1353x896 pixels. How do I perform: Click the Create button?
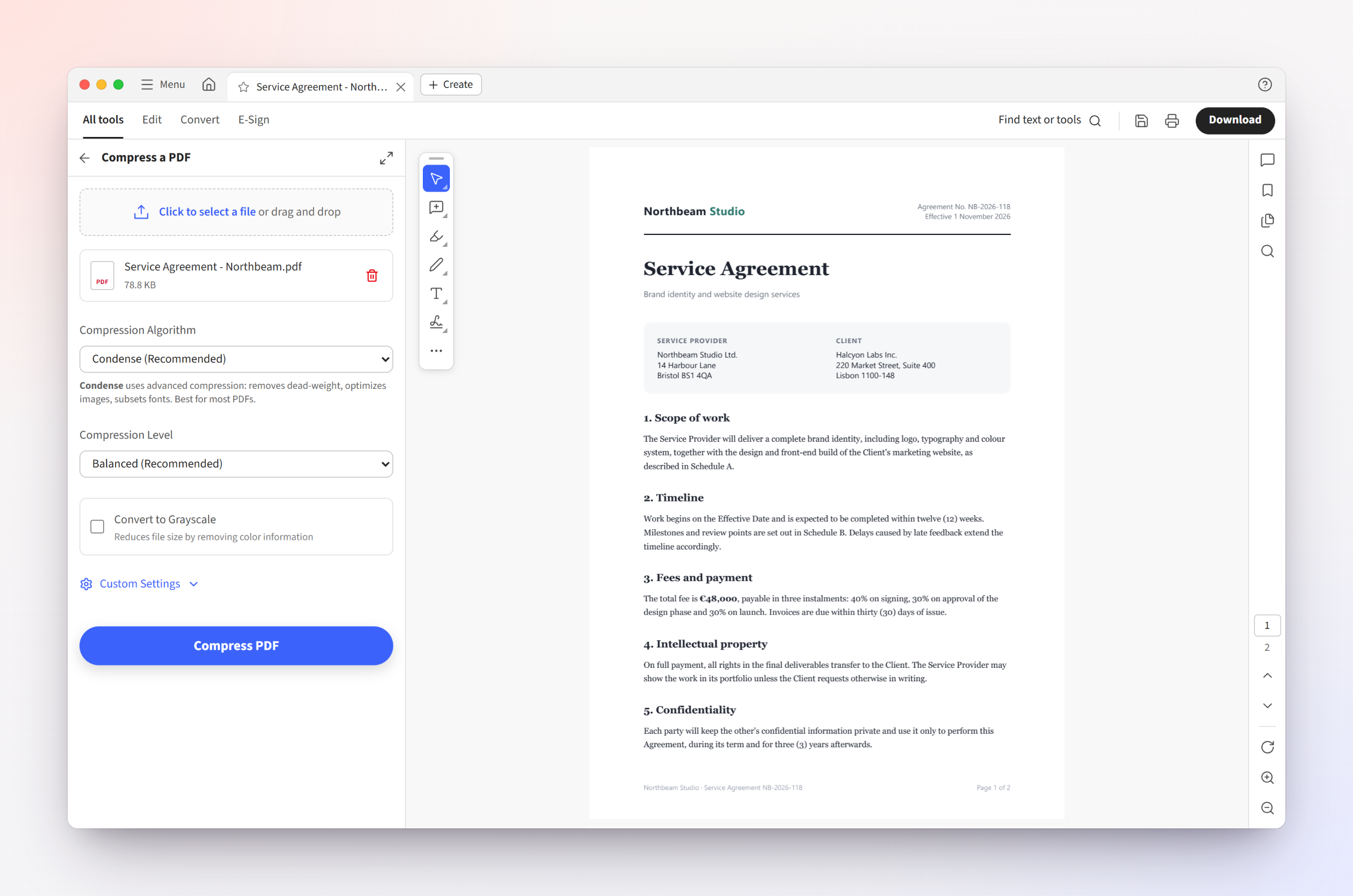point(450,85)
